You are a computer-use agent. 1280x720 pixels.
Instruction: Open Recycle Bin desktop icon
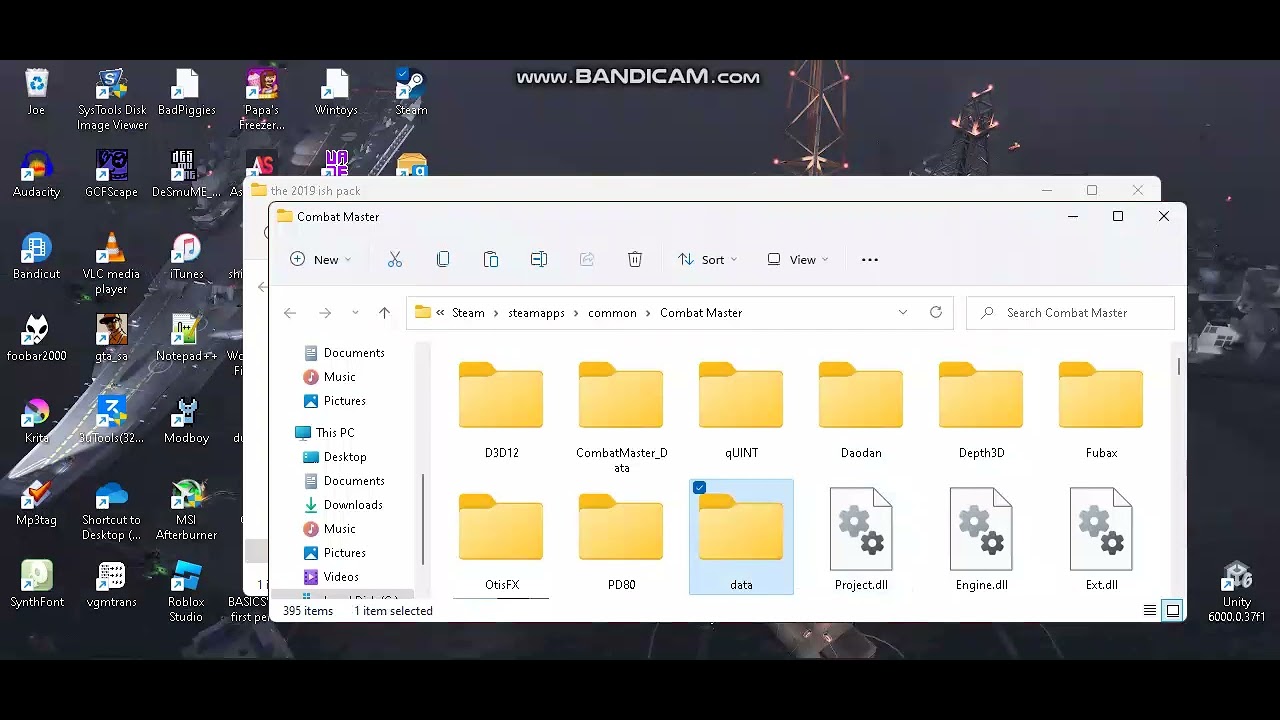tap(36, 92)
